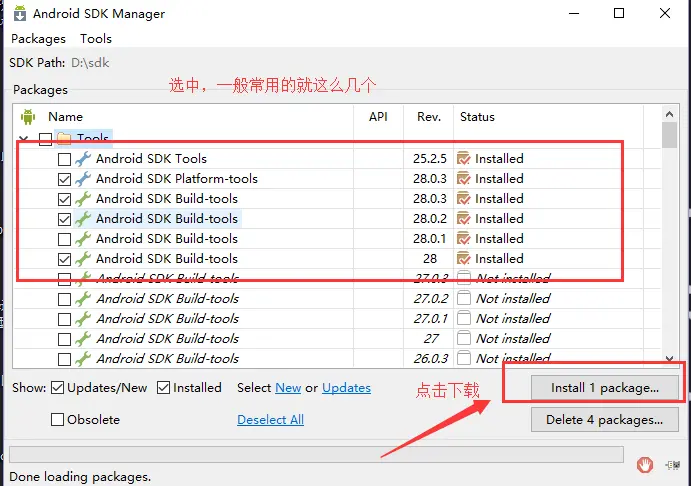691x486 pixels.
Task: Click wrench icon of Build-tools 27.0.2 row
Action: click(x=83, y=299)
